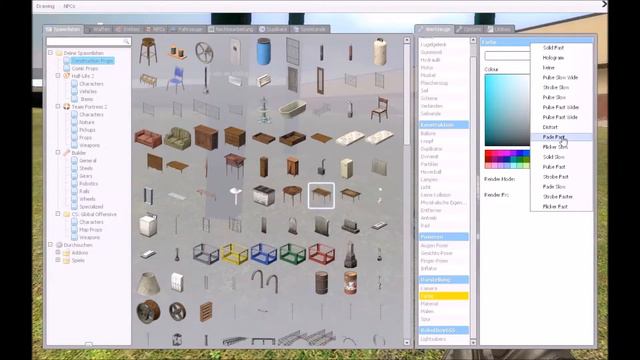
Task: Switch to the Utilities tab
Action: [499, 29]
